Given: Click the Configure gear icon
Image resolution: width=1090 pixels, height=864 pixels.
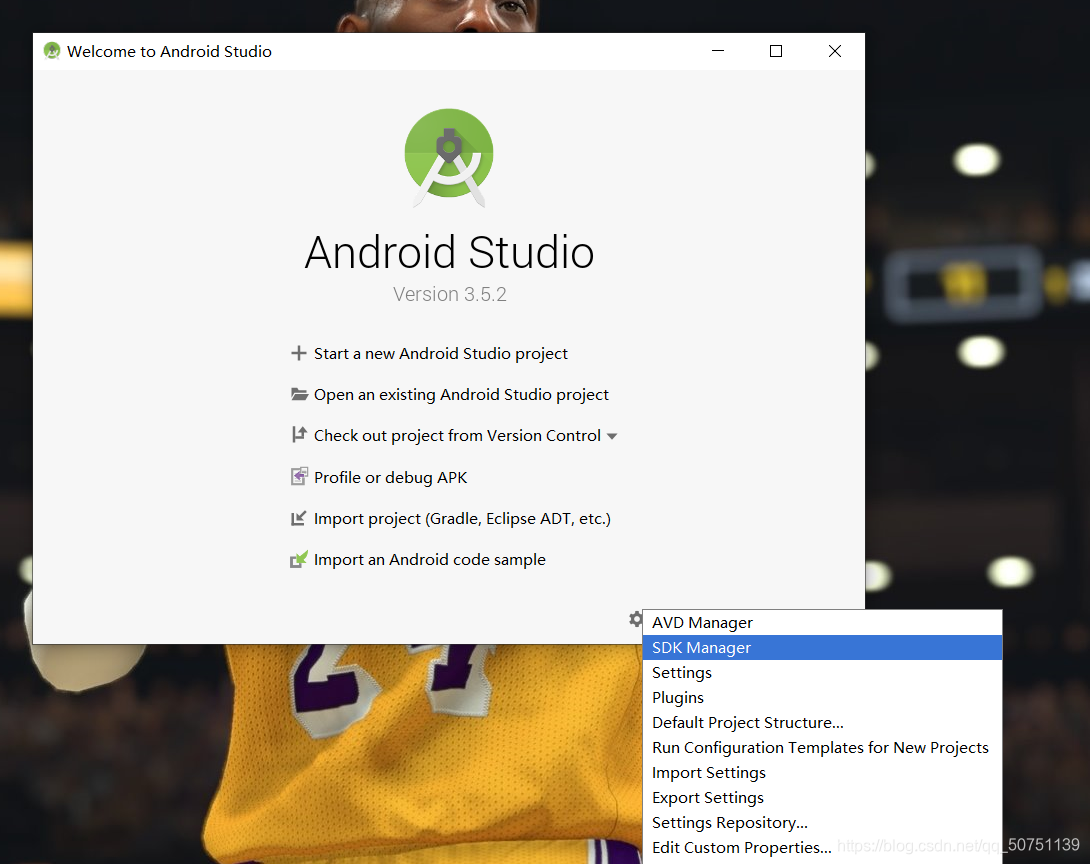Looking at the screenshot, I should pos(635,619).
